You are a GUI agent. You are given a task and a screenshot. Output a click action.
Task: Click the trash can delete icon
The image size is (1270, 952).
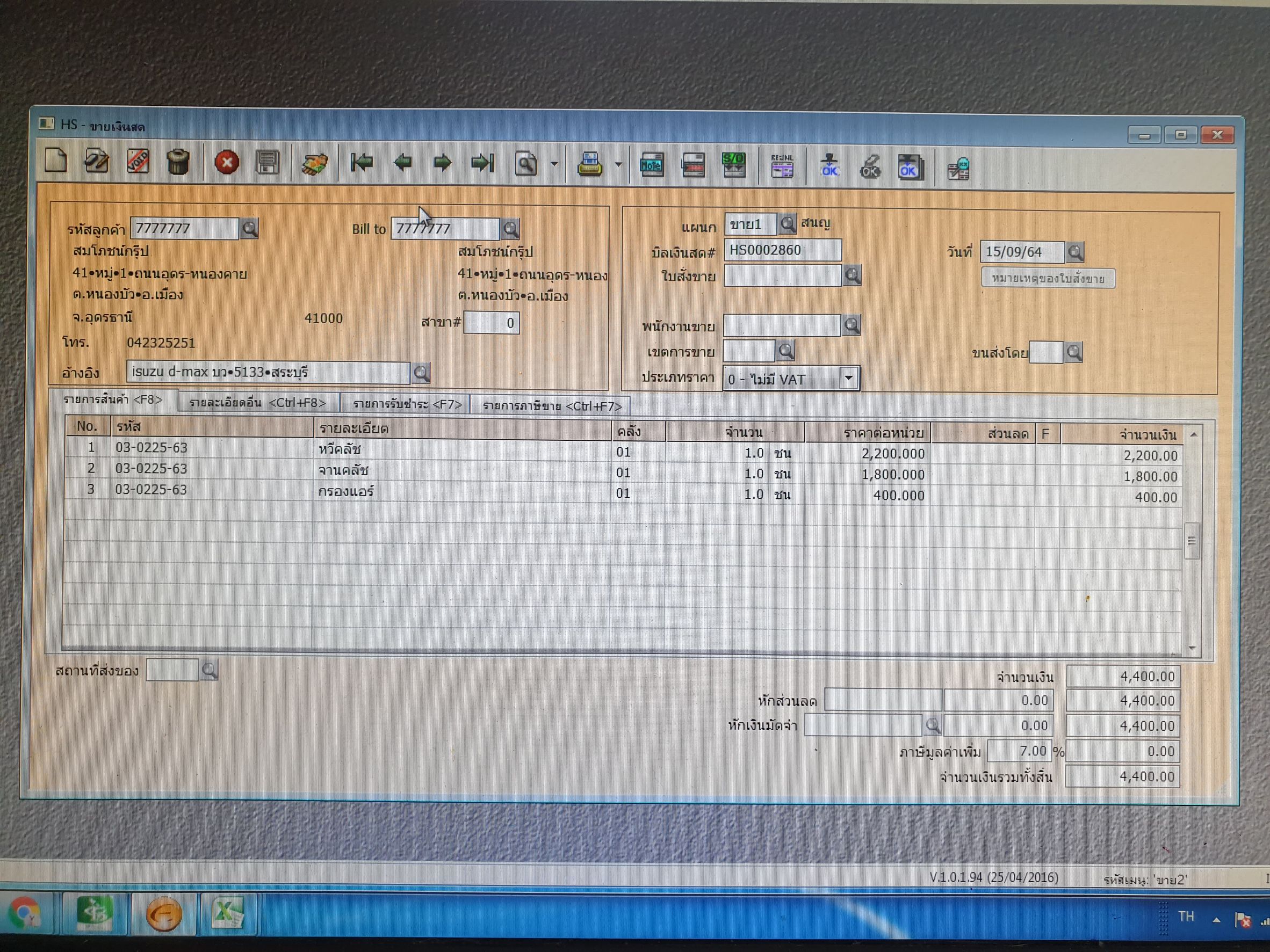tap(178, 162)
